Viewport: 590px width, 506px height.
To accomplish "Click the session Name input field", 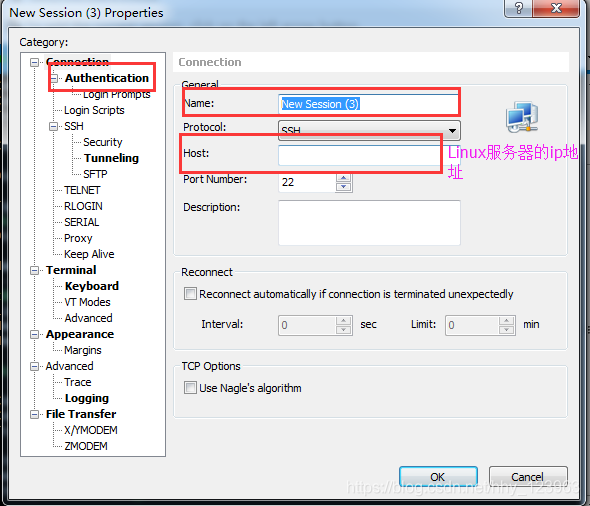I will (x=369, y=104).
